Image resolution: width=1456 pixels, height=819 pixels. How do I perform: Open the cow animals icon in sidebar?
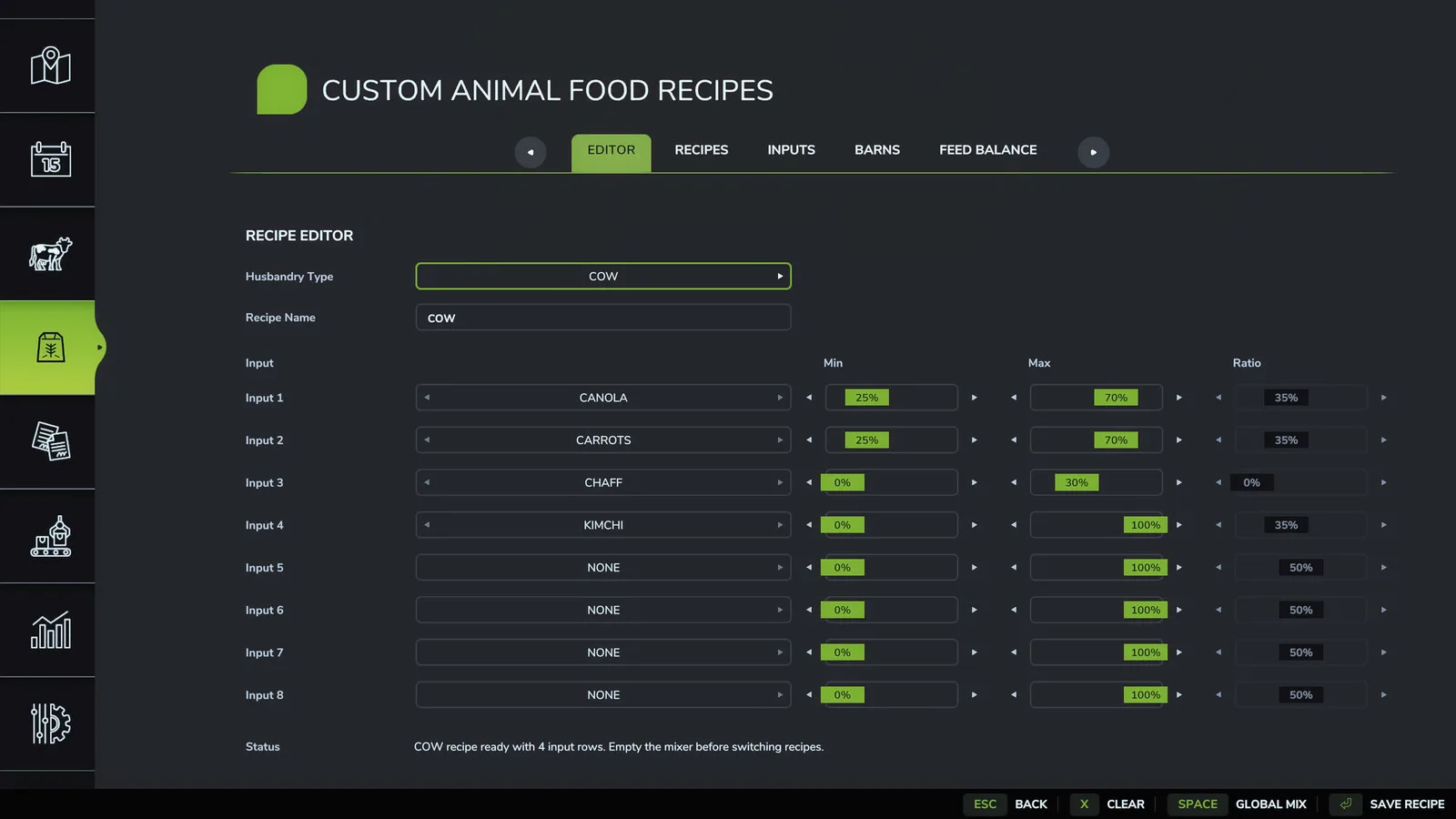pos(50,254)
